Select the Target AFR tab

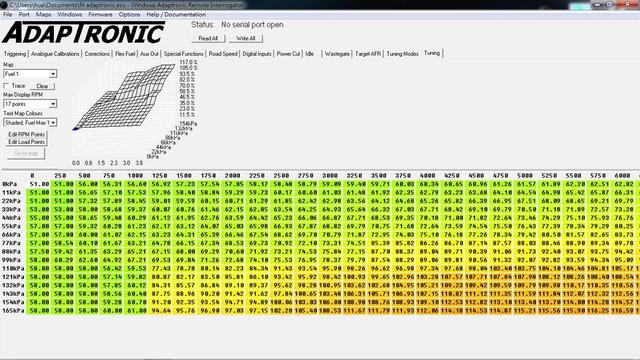(368, 54)
